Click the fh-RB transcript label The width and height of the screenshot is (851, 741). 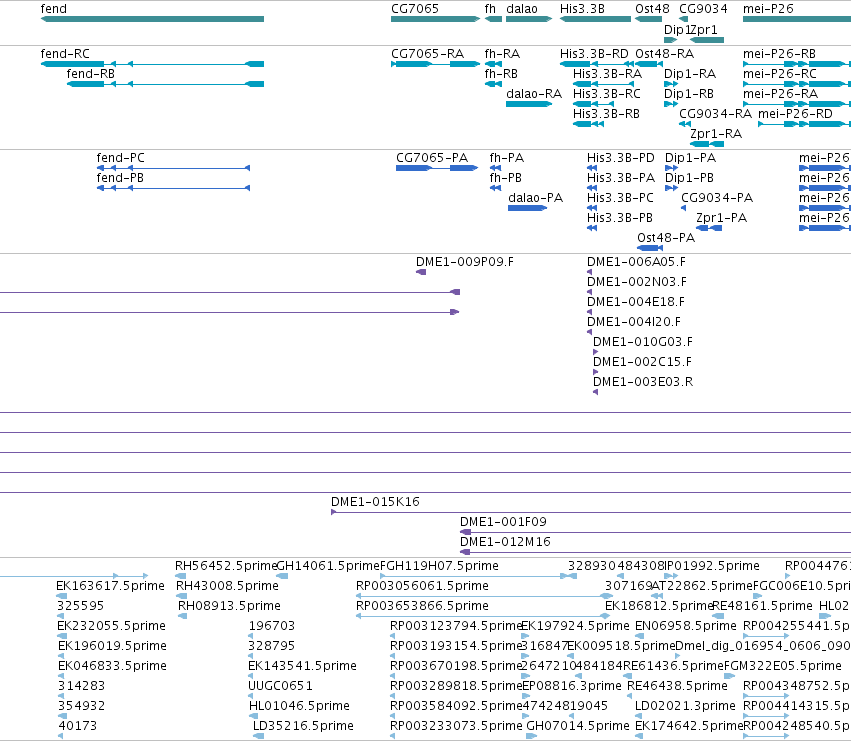(501, 74)
